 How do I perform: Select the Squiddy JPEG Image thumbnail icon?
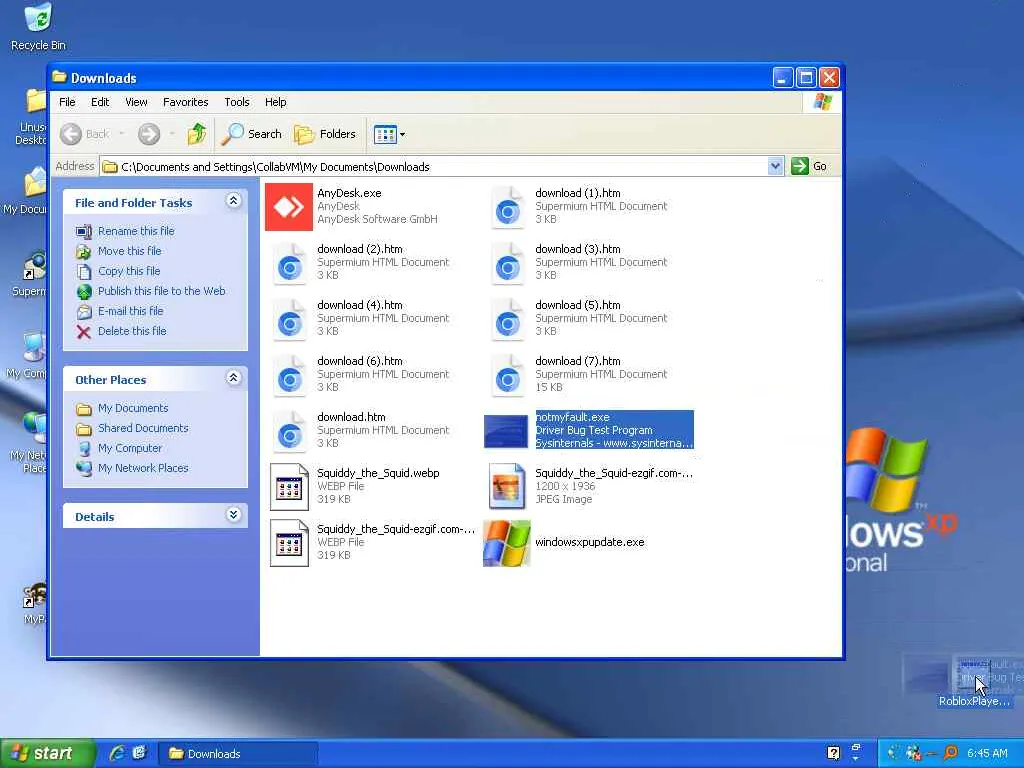[507, 487]
